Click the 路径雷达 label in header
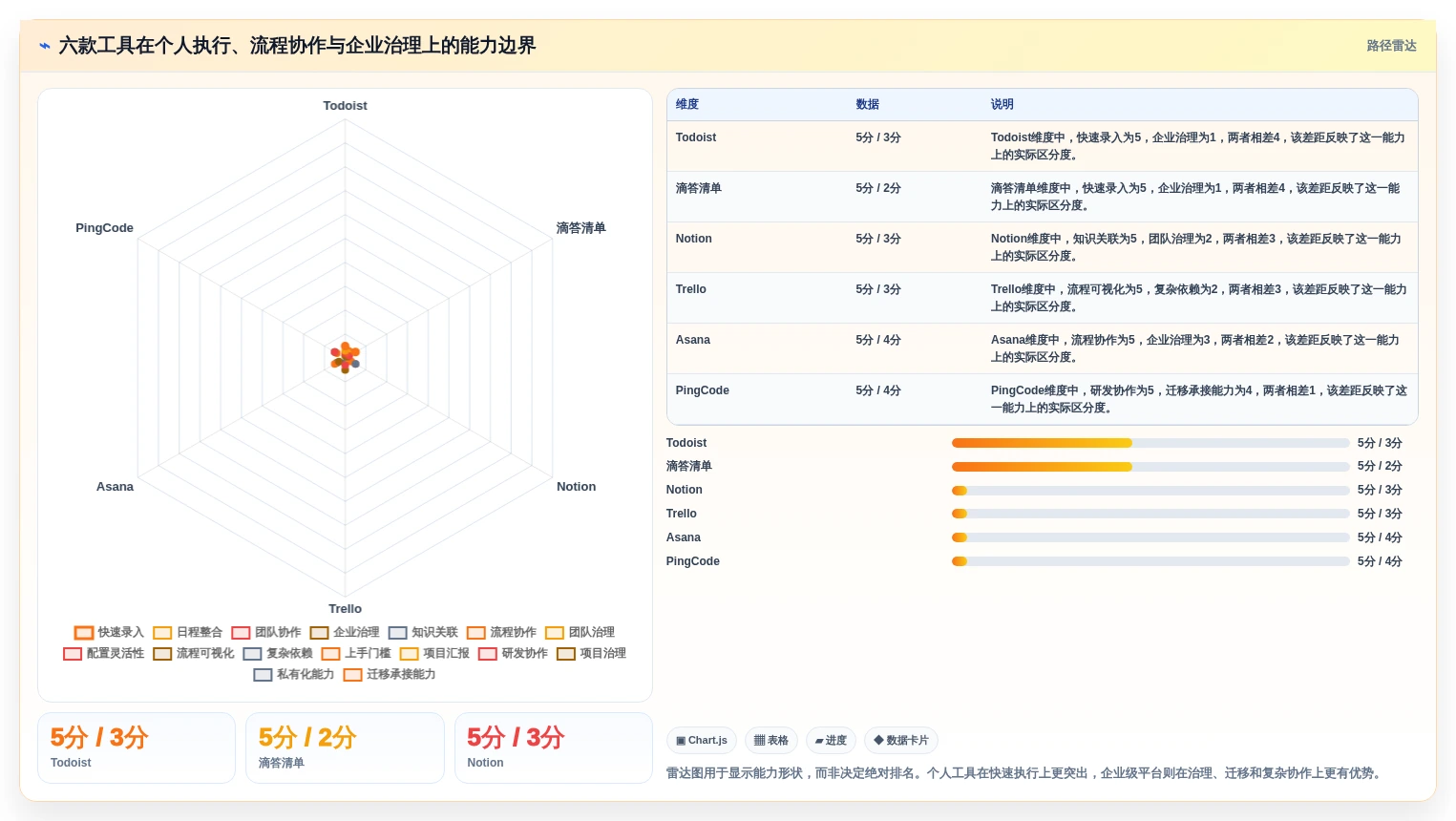Screen dimensions: 1456x821 (1391, 46)
